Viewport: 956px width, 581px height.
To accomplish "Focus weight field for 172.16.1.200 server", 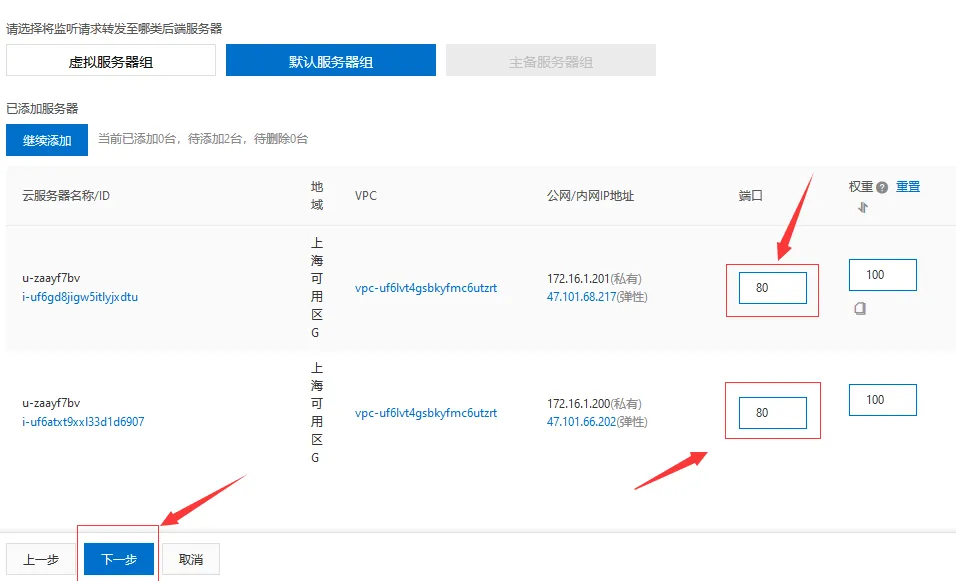I will [x=882, y=400].
